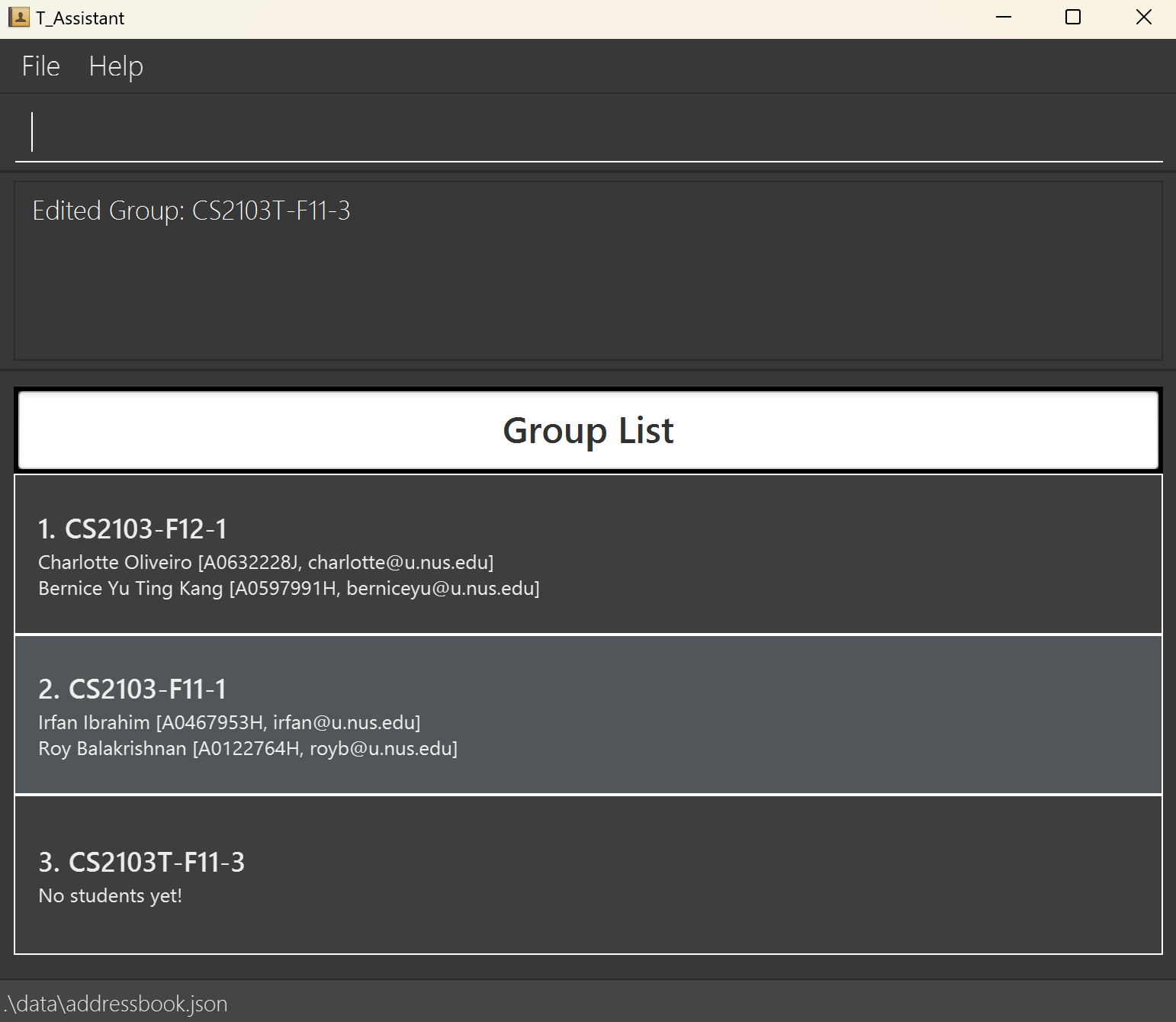Open the File menu

coord(40,66)
